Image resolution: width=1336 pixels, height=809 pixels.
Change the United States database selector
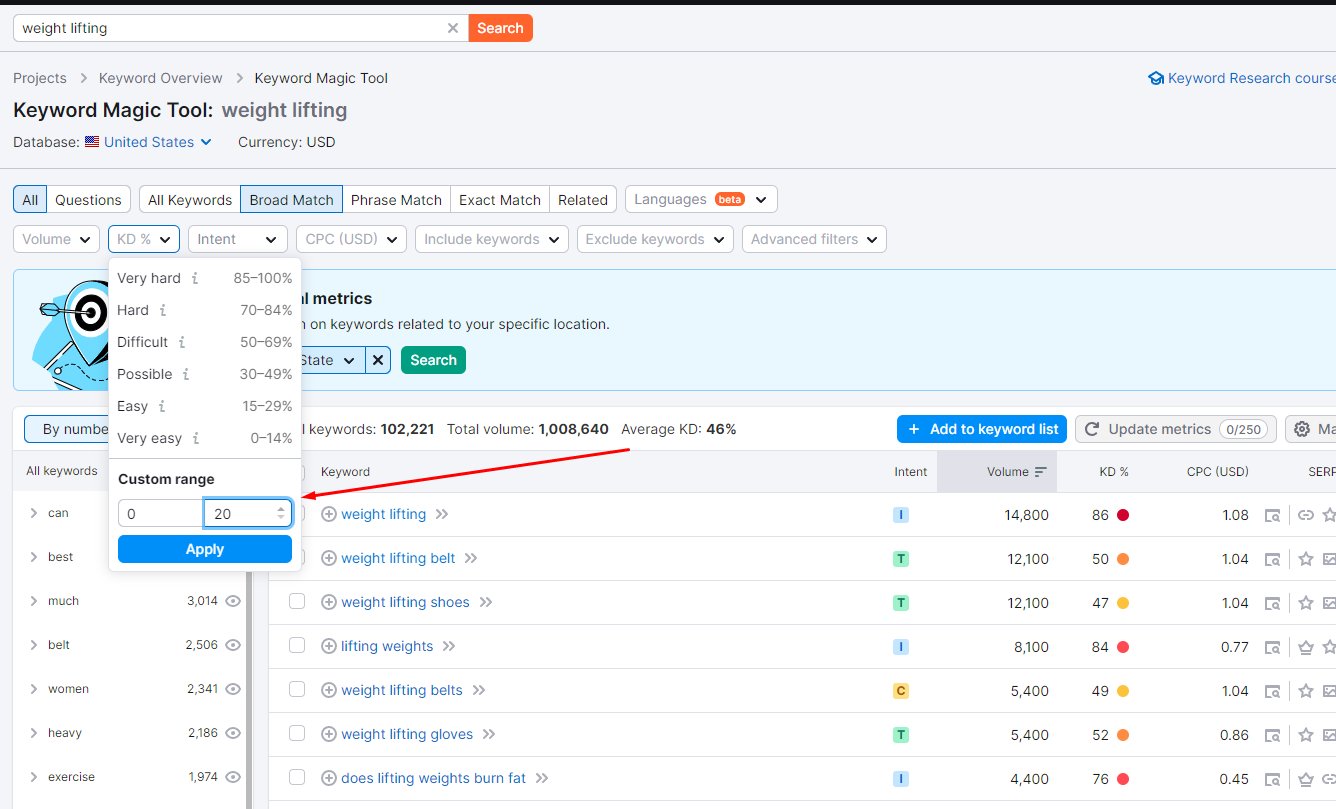(158, 142)
